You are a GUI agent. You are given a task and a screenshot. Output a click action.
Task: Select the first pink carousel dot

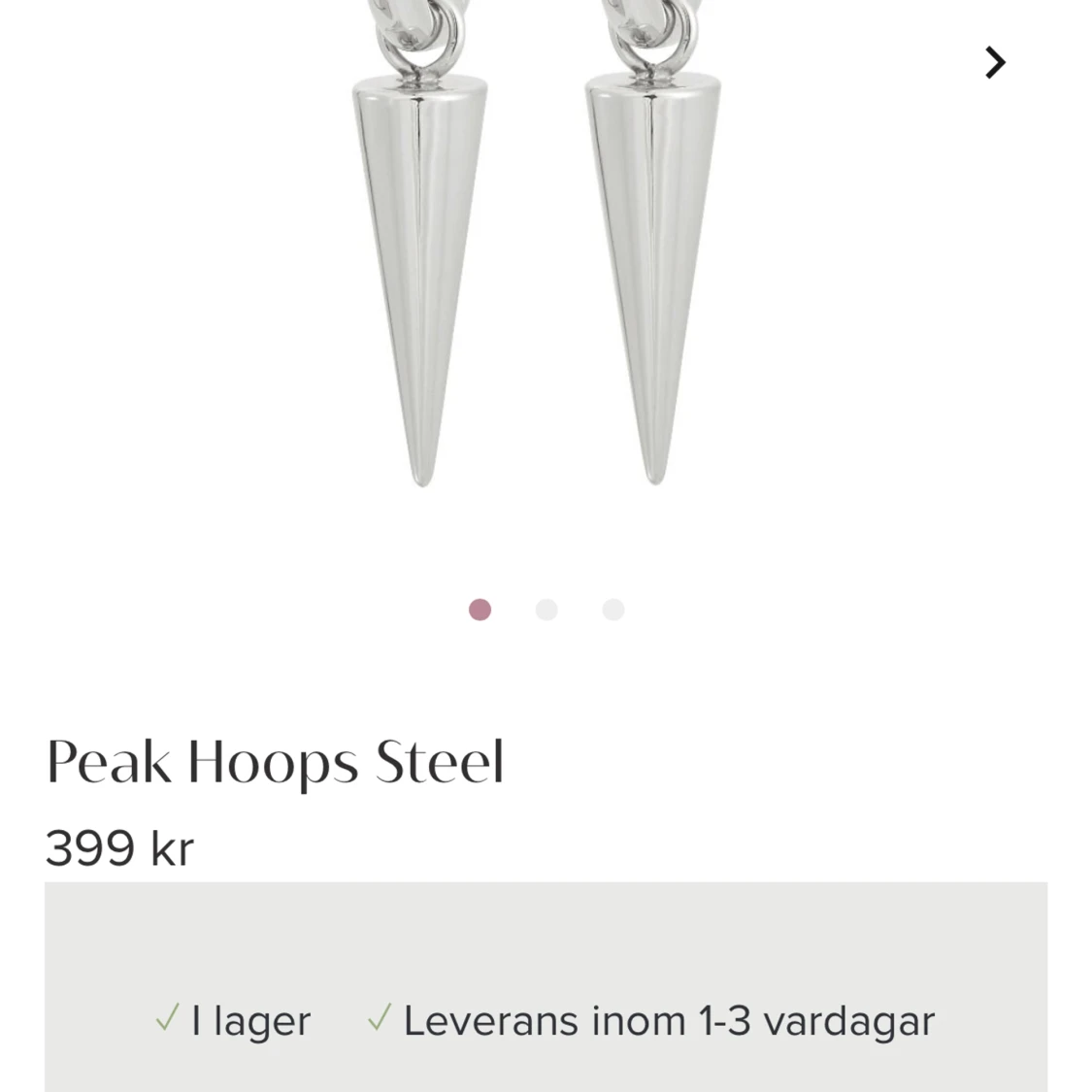click(480, 610)
